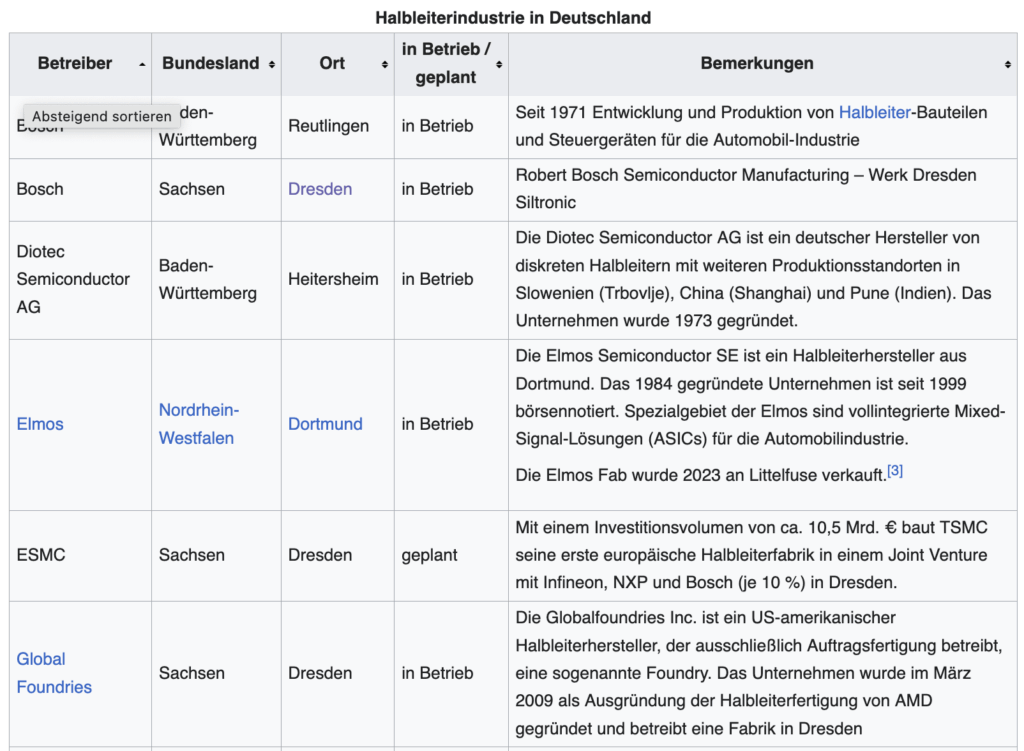Open the Global Foundries link

coord(54,673)
